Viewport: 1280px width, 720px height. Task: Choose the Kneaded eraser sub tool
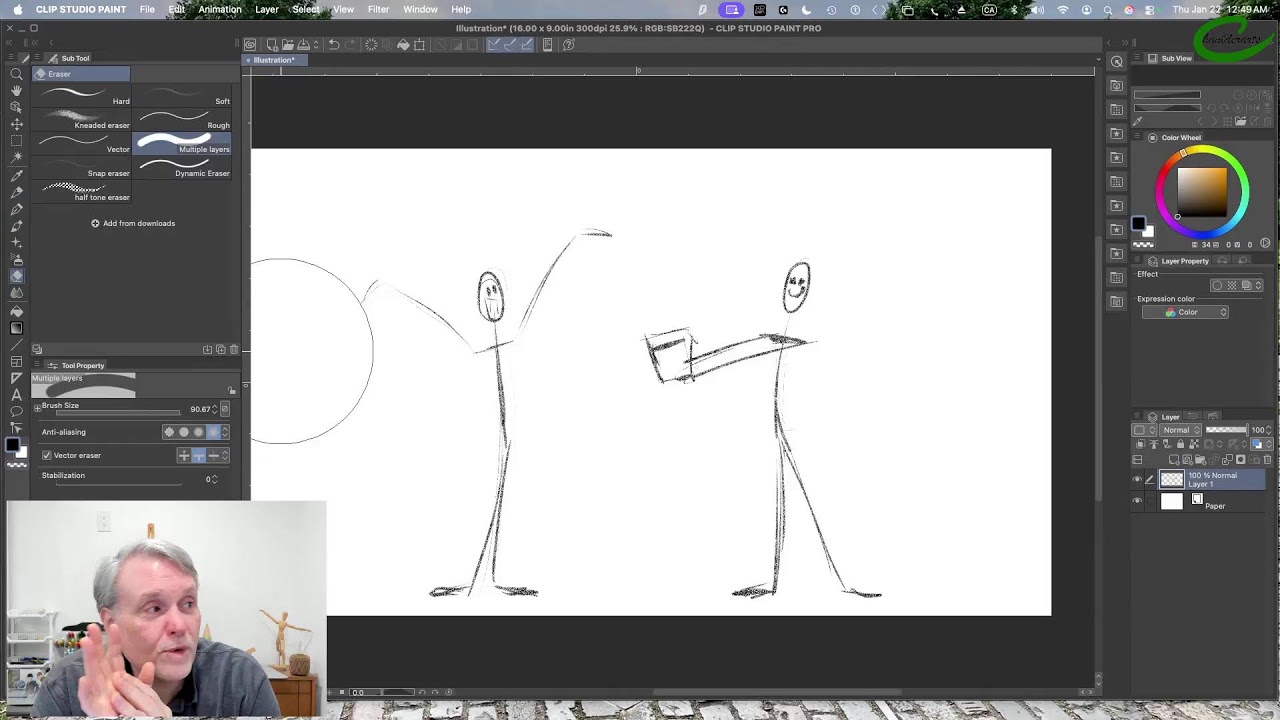[x=83, y=119]
